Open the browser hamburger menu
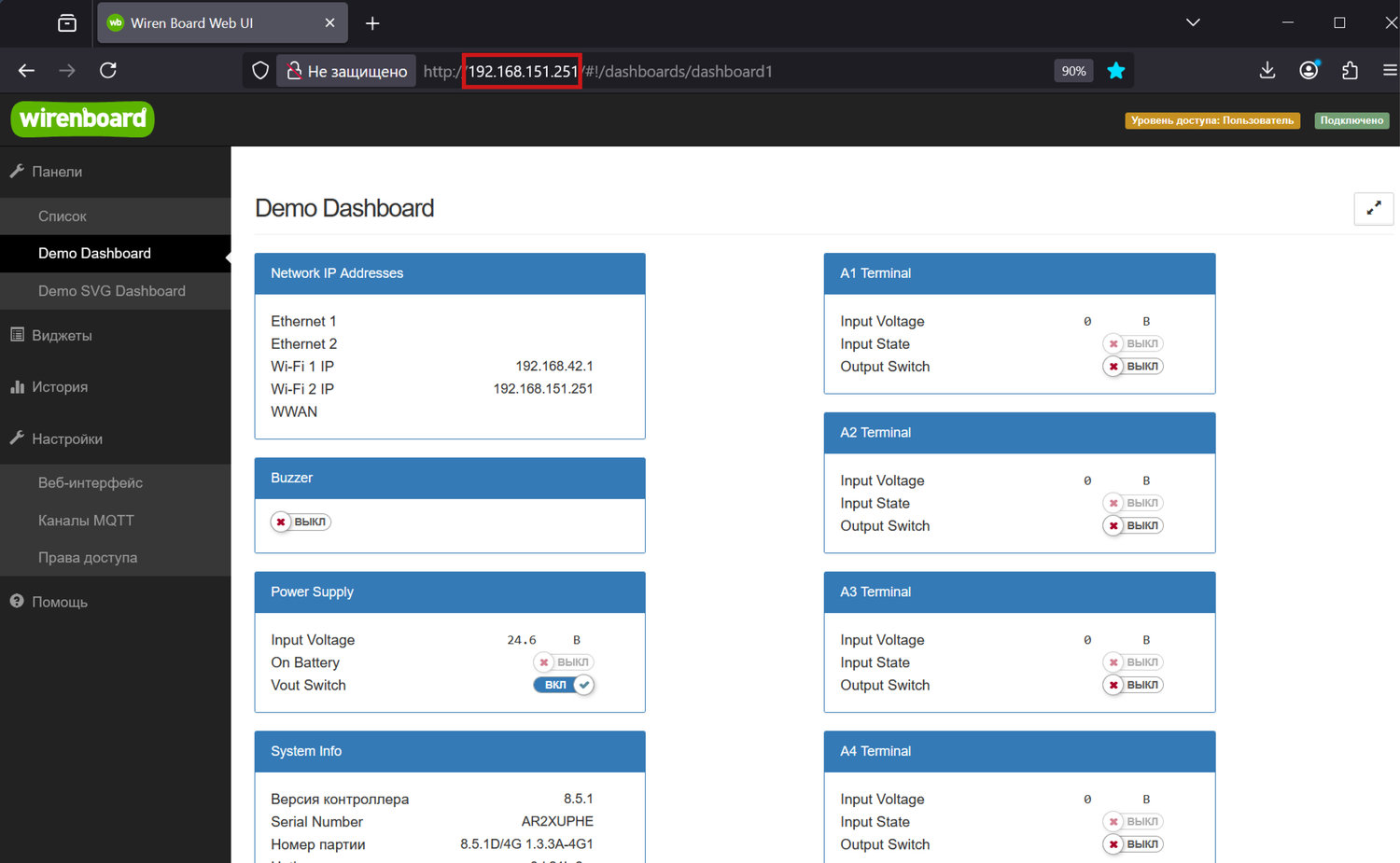 point(1390,71)
